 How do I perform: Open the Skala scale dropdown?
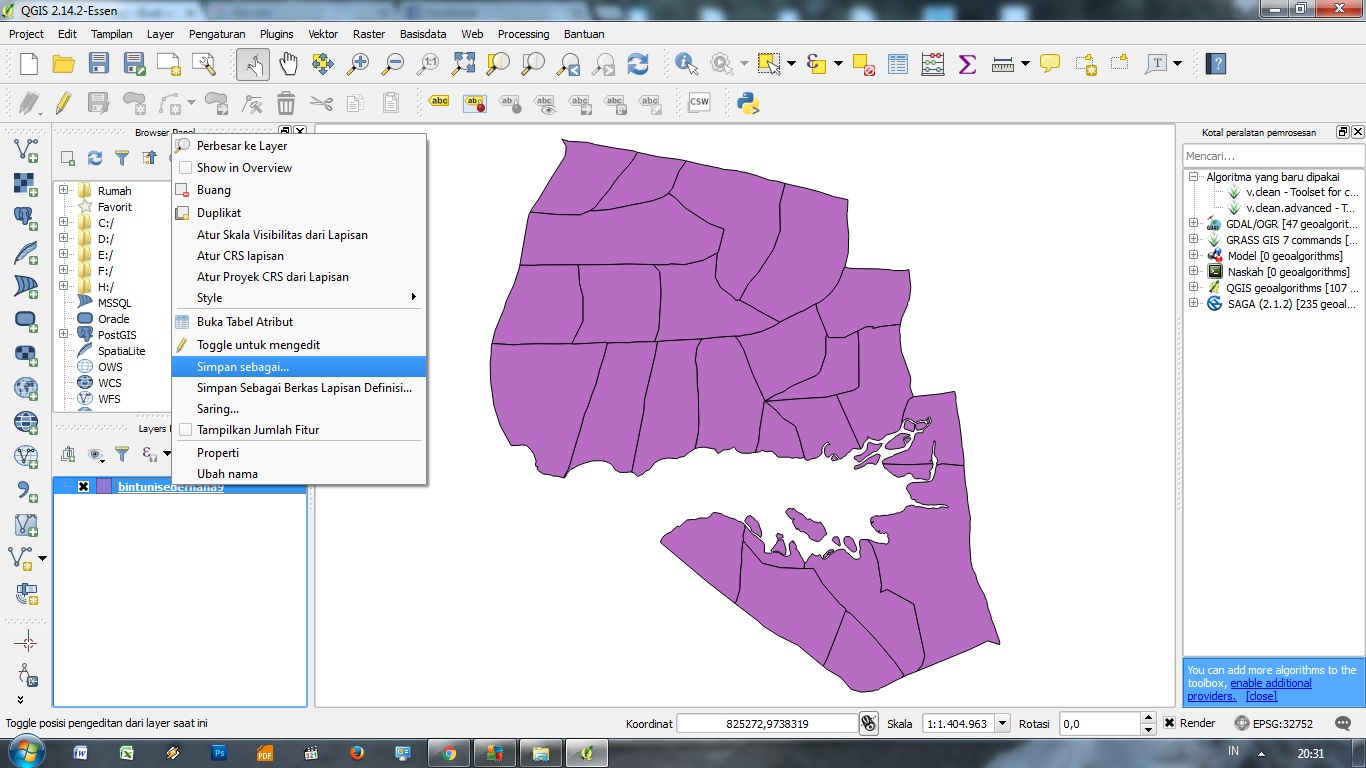click(x=1001, y=723)
